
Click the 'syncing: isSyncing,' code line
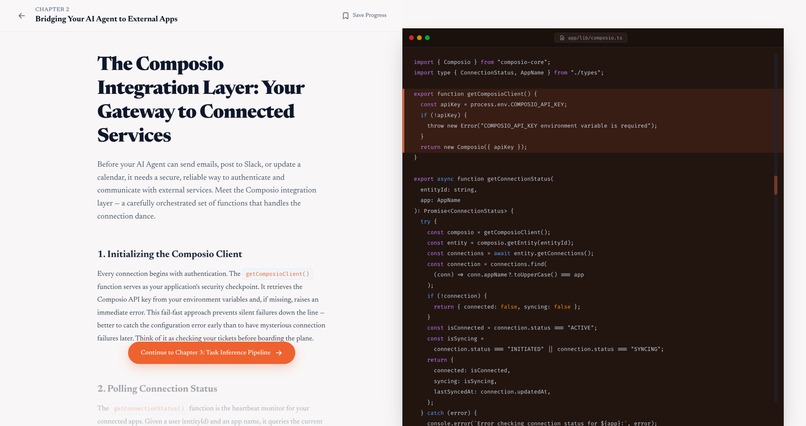[465, 381]
